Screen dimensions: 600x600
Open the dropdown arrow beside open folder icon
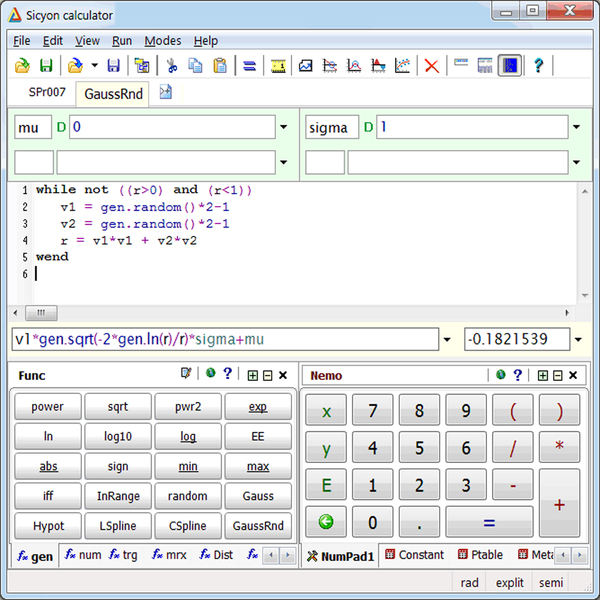point(95,65)
